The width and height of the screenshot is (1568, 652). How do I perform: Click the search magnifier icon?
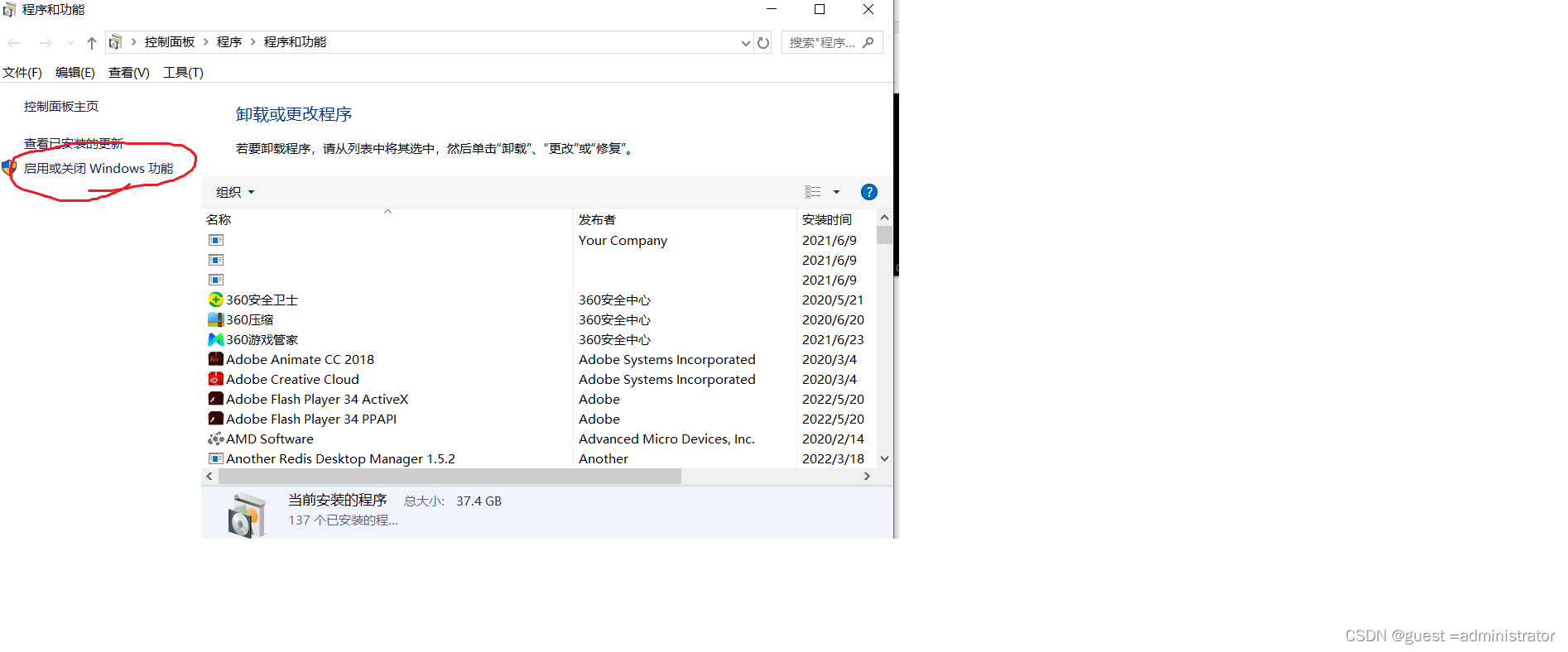pyautogui.click(x=868, y=42)
